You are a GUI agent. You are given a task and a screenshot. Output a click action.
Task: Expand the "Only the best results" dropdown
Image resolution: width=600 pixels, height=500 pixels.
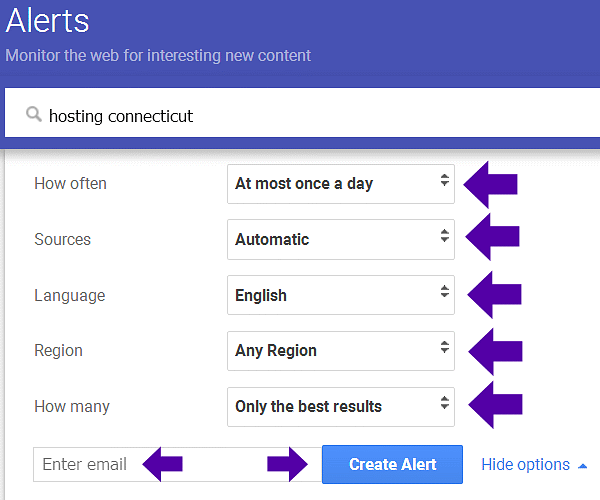click(330, 407)
